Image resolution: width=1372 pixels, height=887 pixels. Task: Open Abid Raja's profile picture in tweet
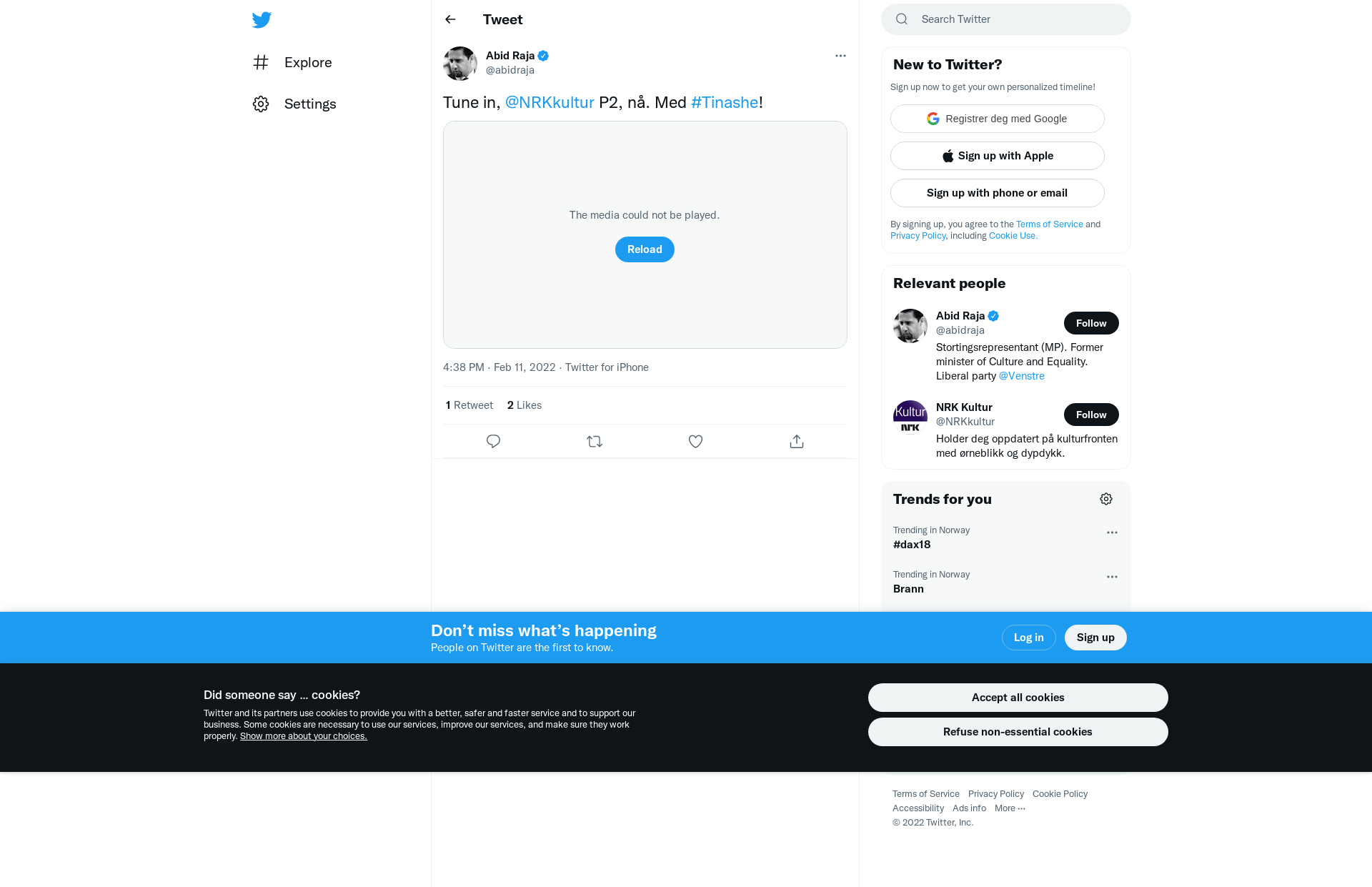click(x=460, y=64)
